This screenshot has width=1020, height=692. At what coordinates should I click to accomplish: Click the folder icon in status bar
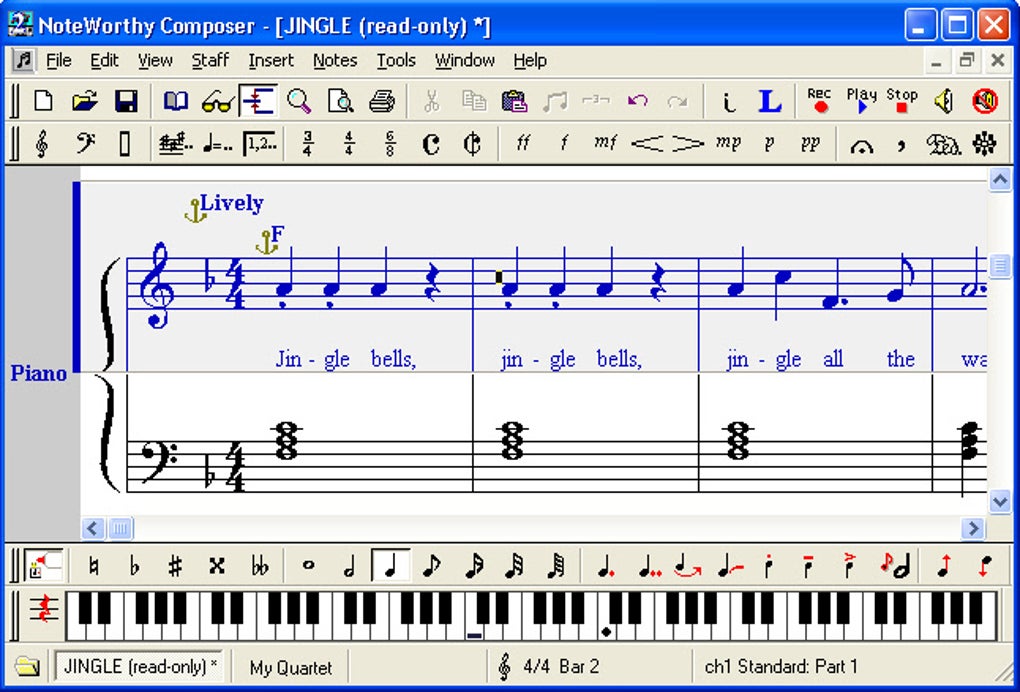(27, 667)
